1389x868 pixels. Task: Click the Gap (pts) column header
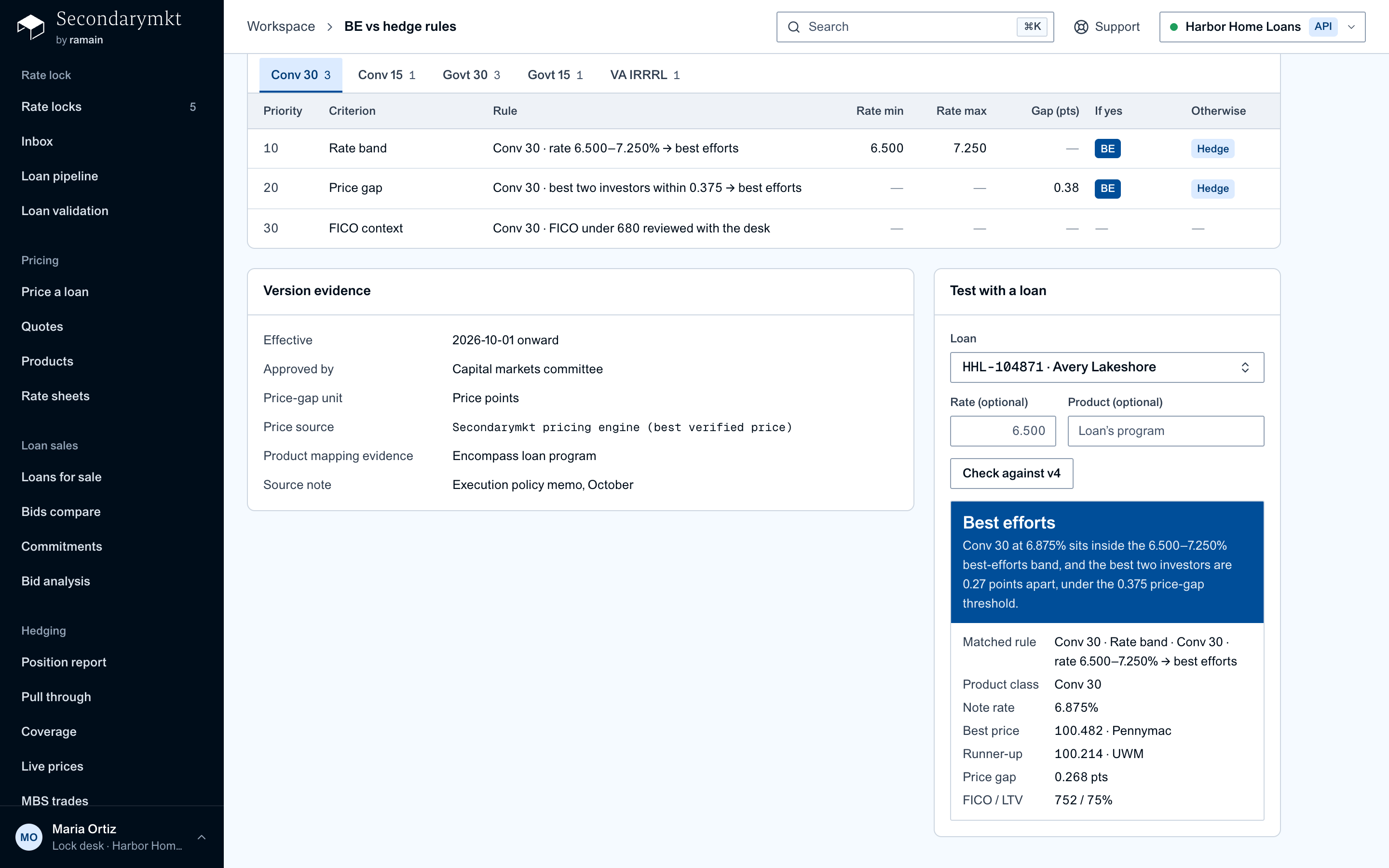[1055, 111]
